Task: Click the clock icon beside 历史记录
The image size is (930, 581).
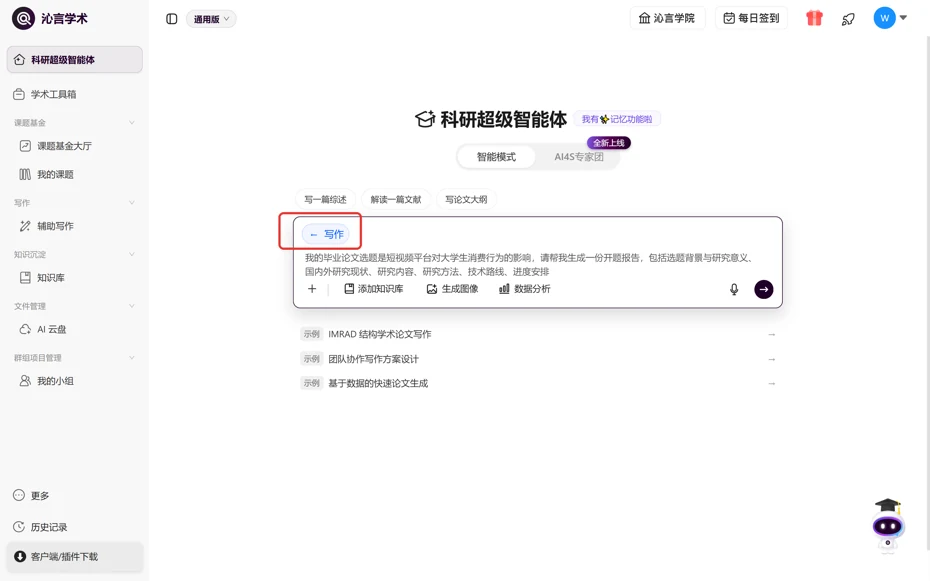Action: 19,526
